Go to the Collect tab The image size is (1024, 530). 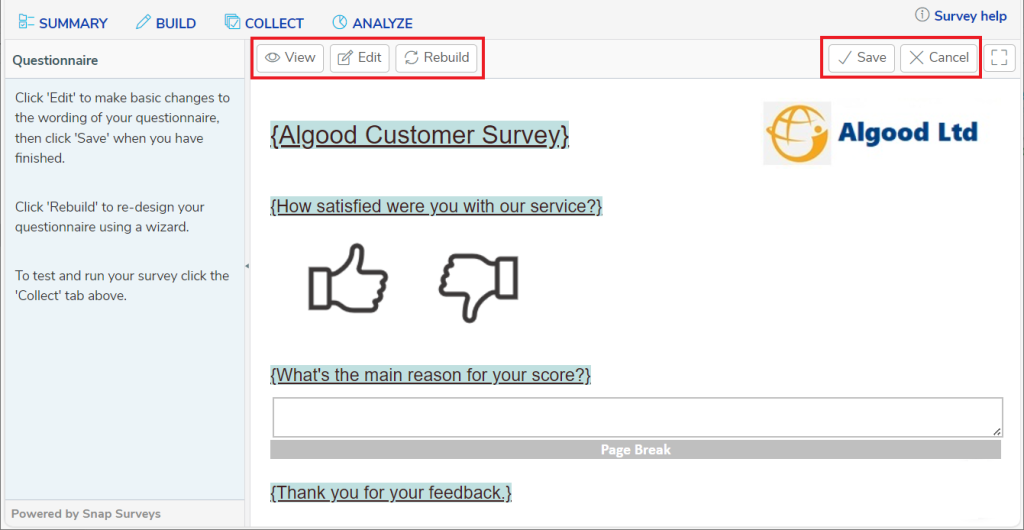pyautogui.click(x=264, y=23)
